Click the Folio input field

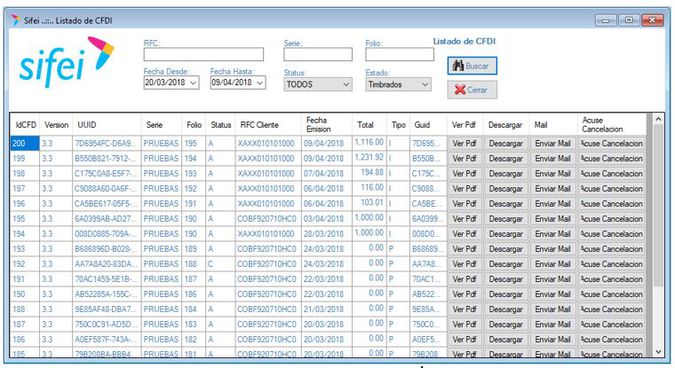399,54
